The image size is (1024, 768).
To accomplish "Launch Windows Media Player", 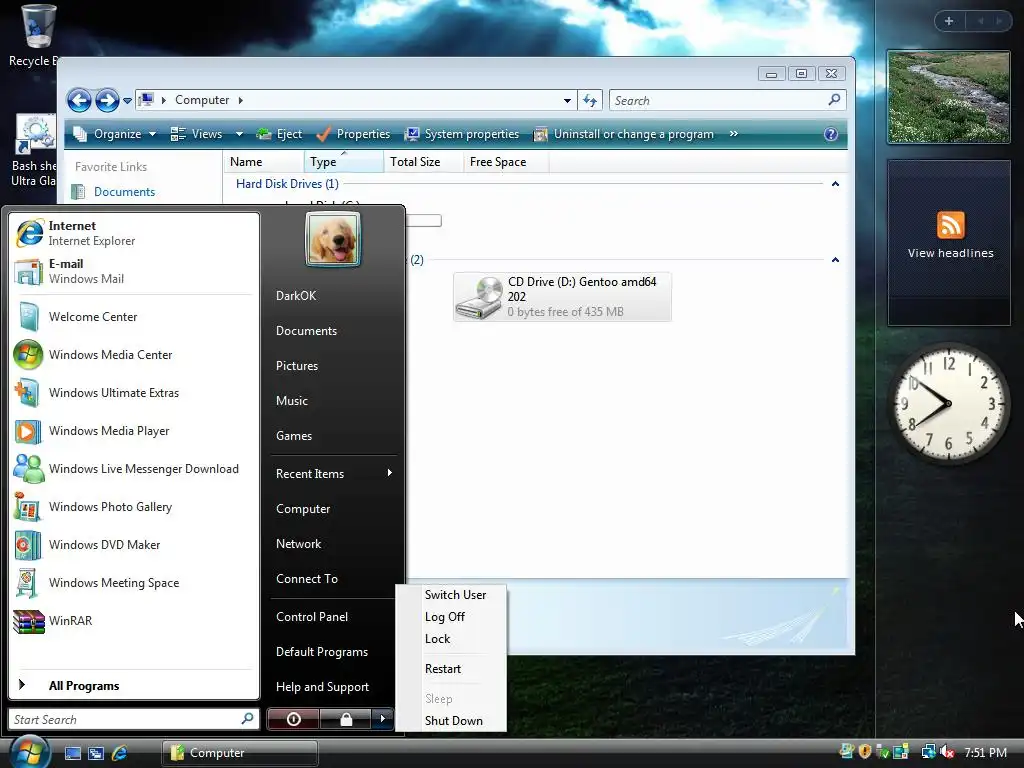I will pos(134,430).
